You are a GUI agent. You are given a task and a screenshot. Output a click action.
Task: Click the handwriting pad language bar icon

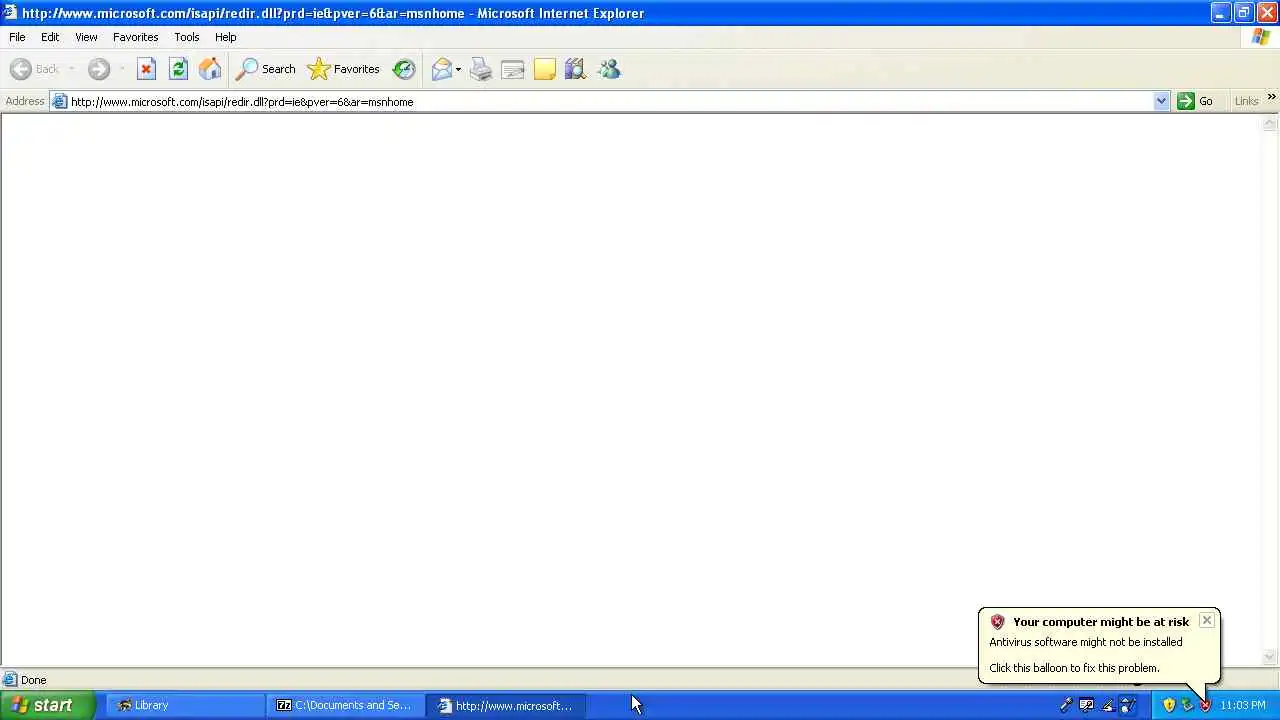1086,705
